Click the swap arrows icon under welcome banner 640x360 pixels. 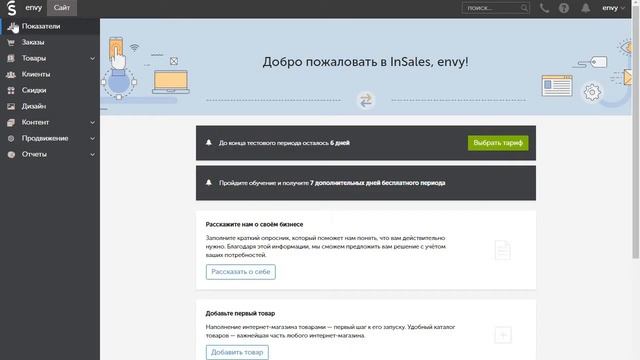point(366,100)
